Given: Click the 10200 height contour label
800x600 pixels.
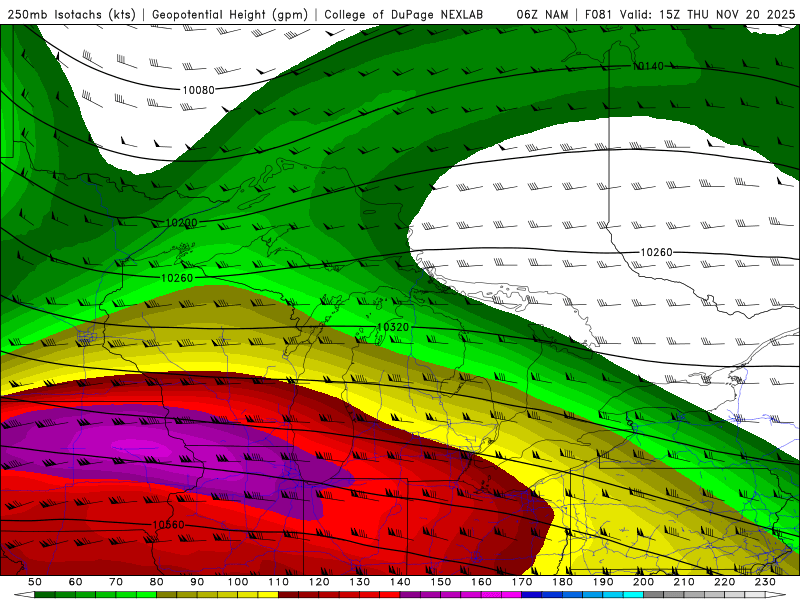Looking at the screenshot, I should tap(181, 223).
